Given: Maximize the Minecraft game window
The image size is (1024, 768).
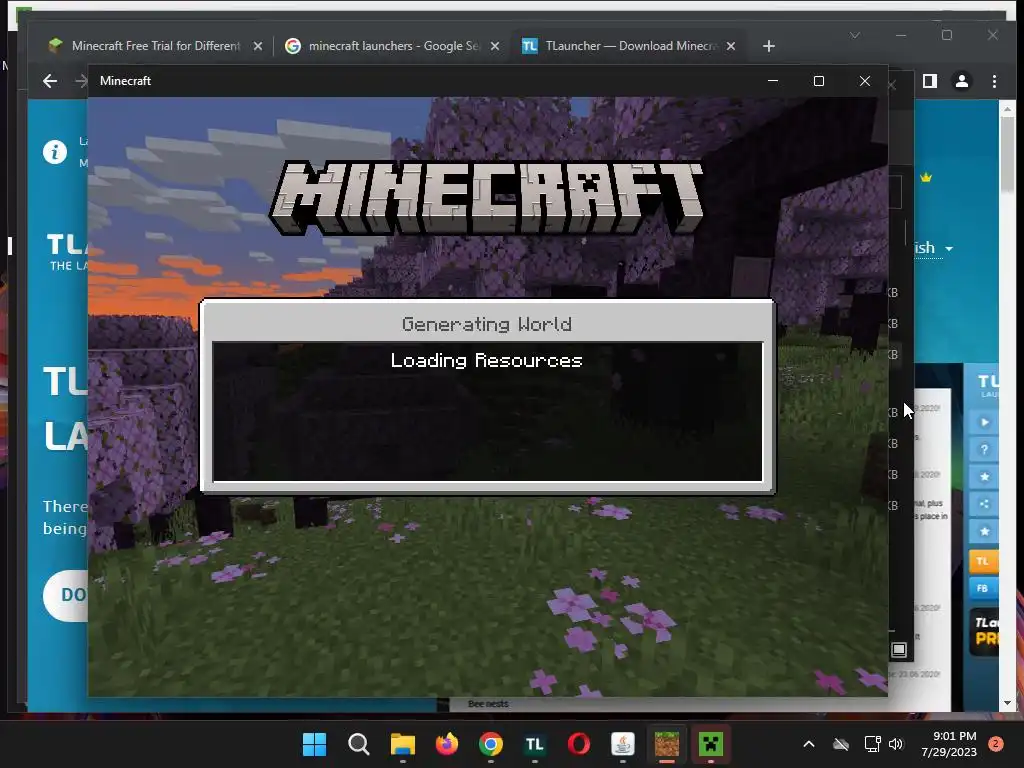Looking at the screenshot, I should [x=819, y=81].
